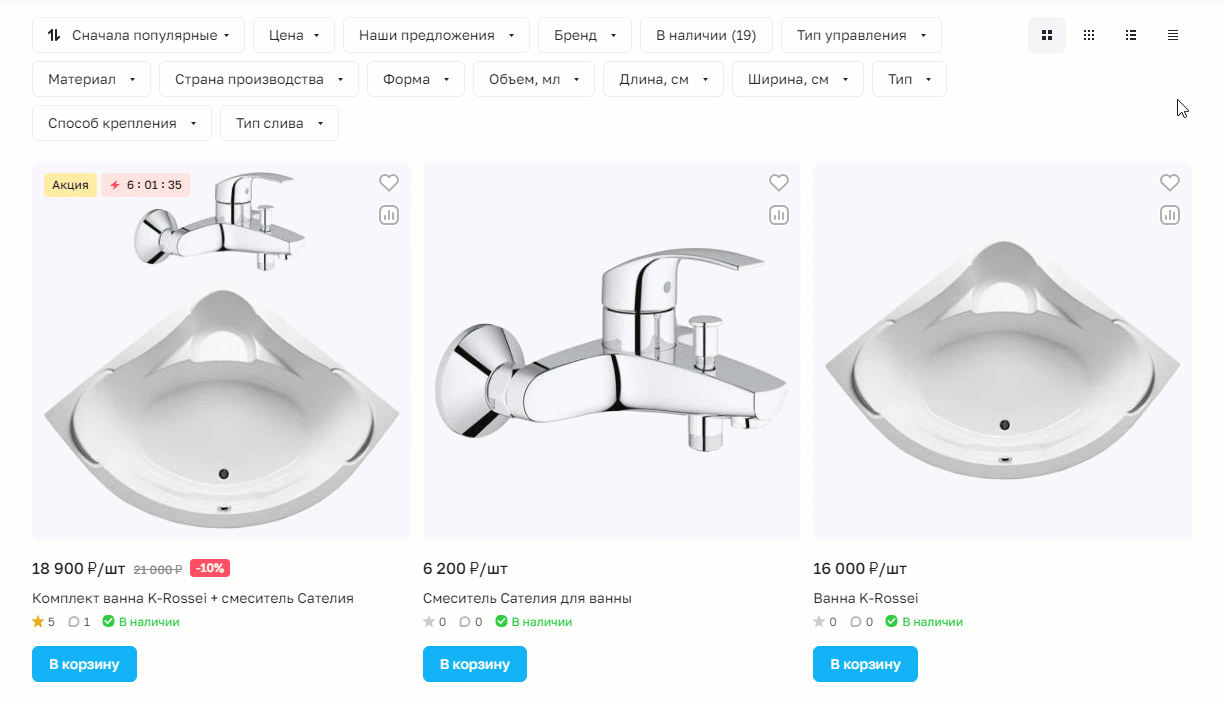This screenshot has width=1224, height=704.
Task: Toggle the В наличии (19) filter
Action: pos(706,35)
